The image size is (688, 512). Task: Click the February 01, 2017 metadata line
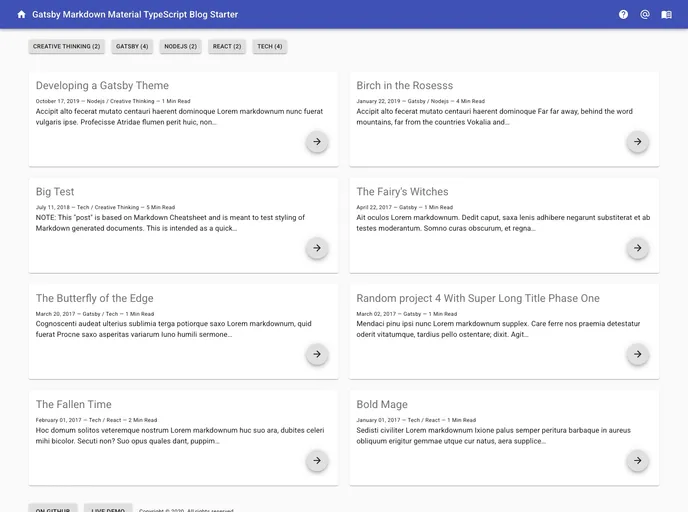coord(97,420)
